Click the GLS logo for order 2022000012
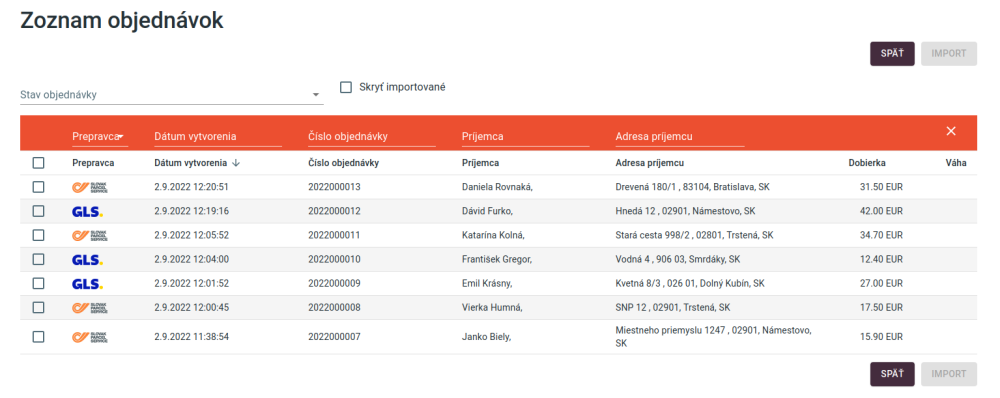 pos(87,211)
